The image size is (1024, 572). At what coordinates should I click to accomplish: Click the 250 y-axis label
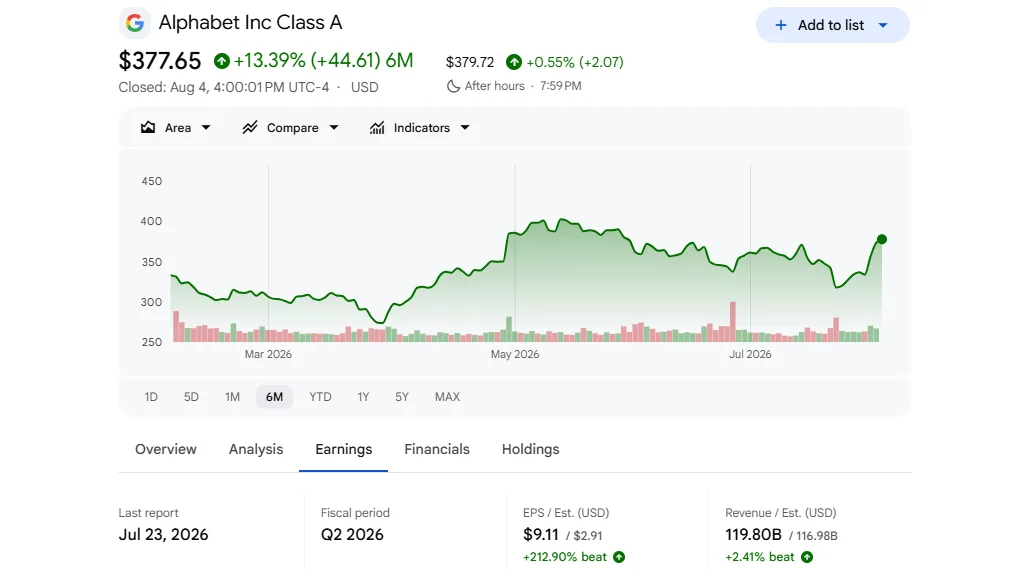click(152, 342)
